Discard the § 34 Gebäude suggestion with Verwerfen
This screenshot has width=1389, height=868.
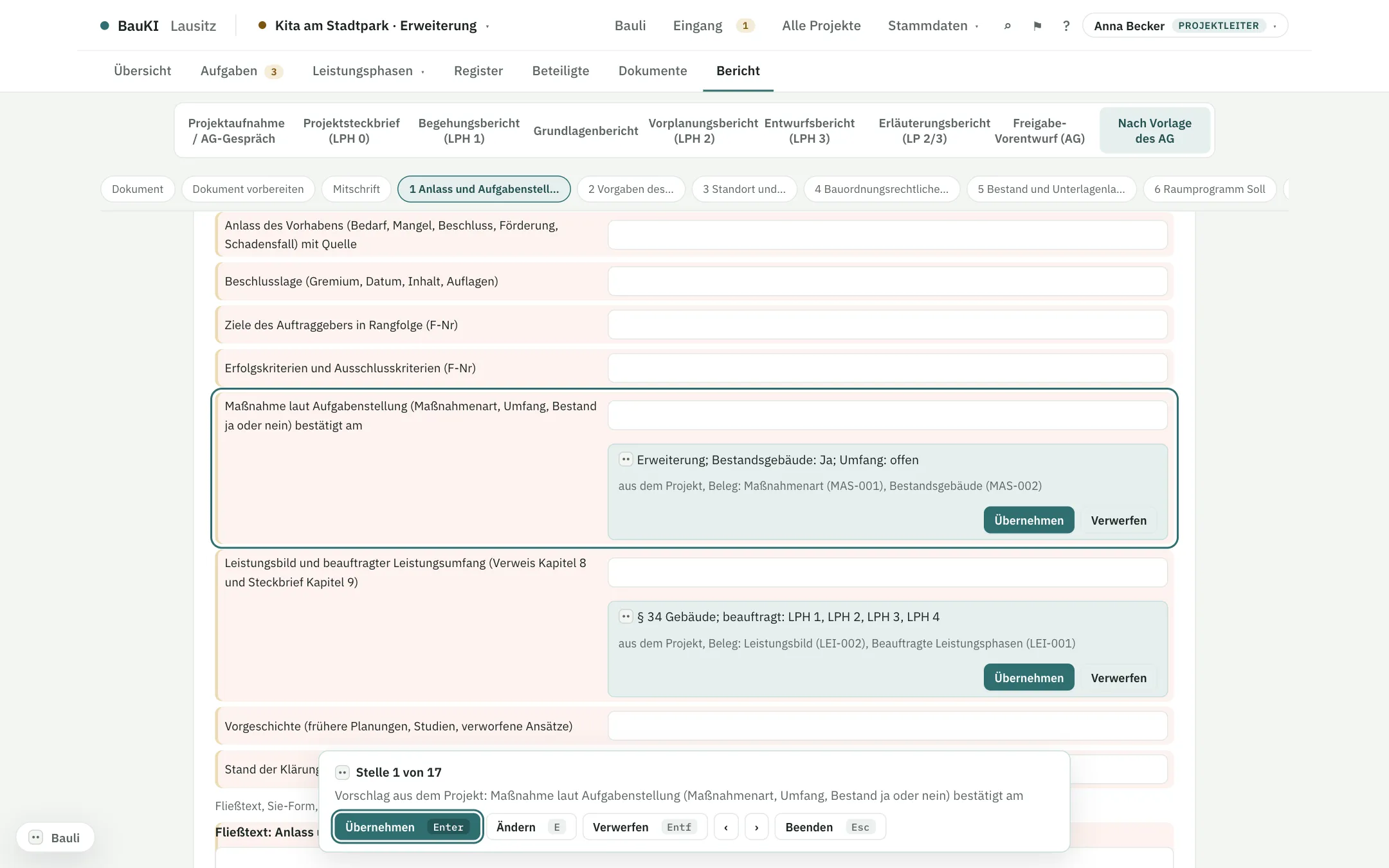click(1118, 678)
